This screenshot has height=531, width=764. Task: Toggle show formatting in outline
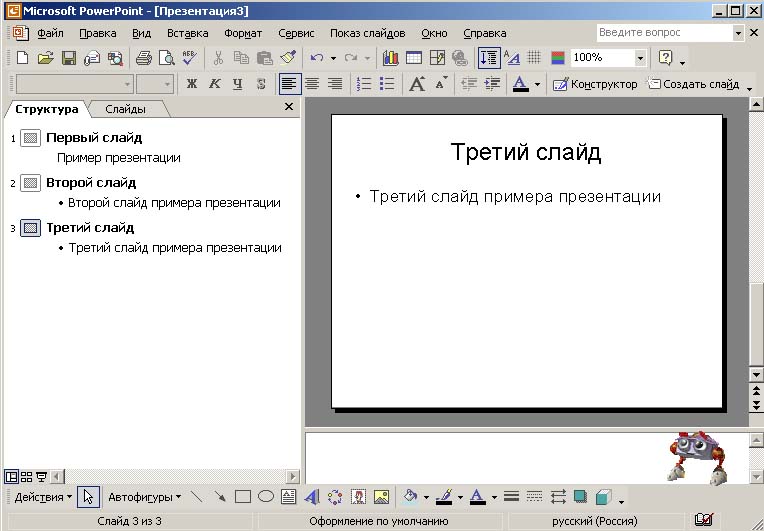[x=511, y=58]
